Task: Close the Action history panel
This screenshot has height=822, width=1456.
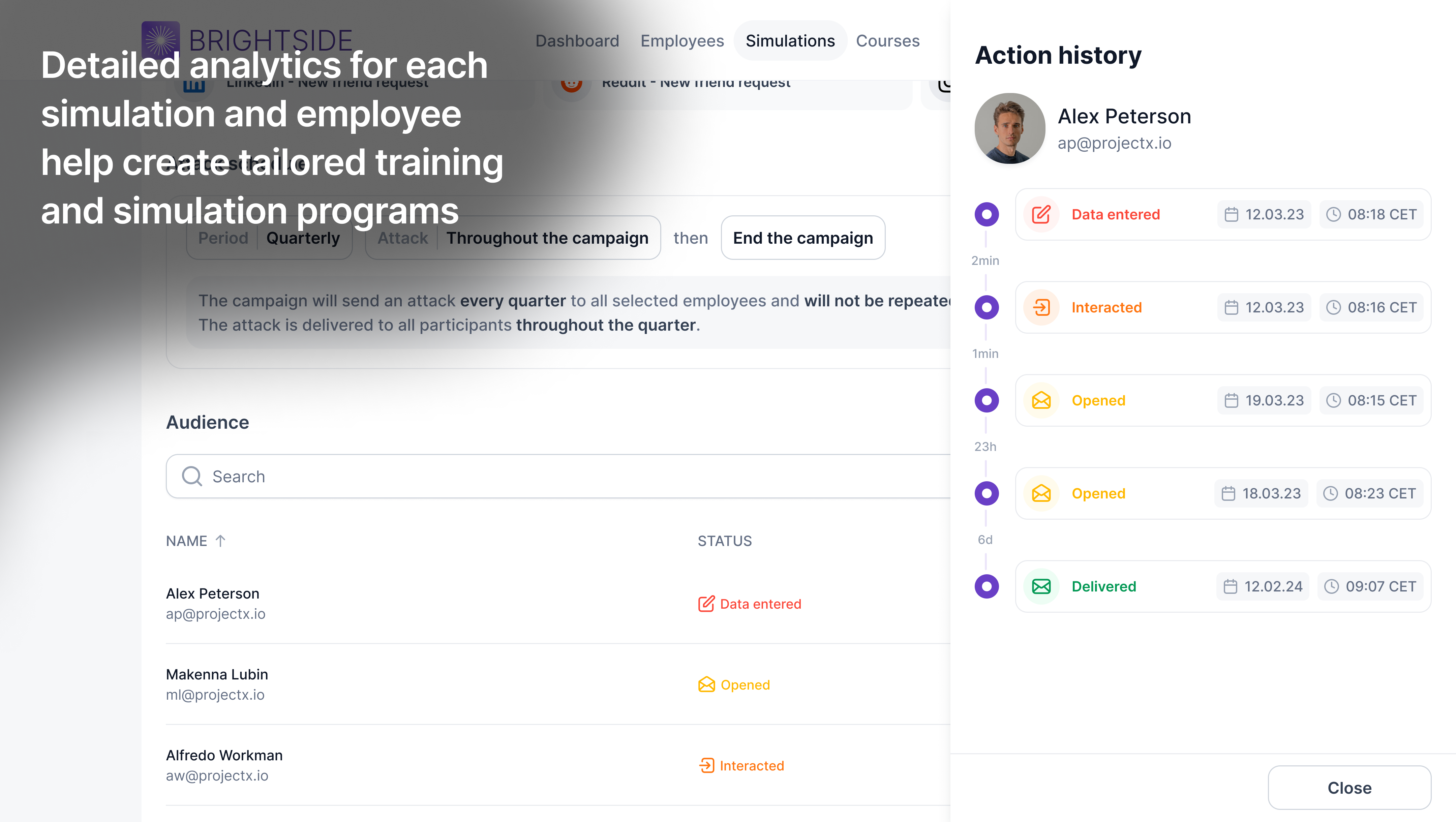Action: point(1348,788)
